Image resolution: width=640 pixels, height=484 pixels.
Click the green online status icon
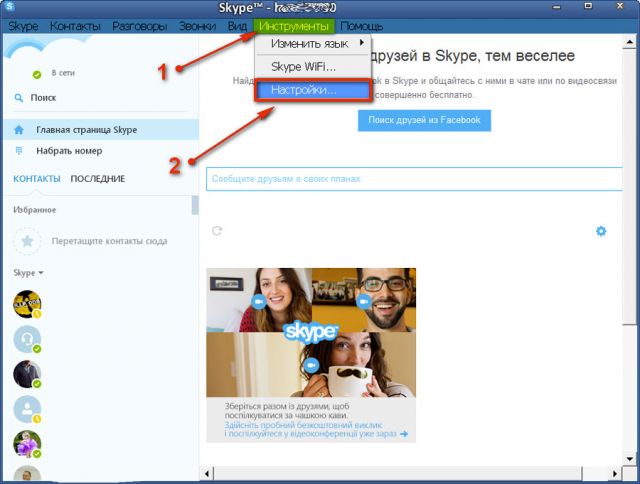tap(37, 75)
